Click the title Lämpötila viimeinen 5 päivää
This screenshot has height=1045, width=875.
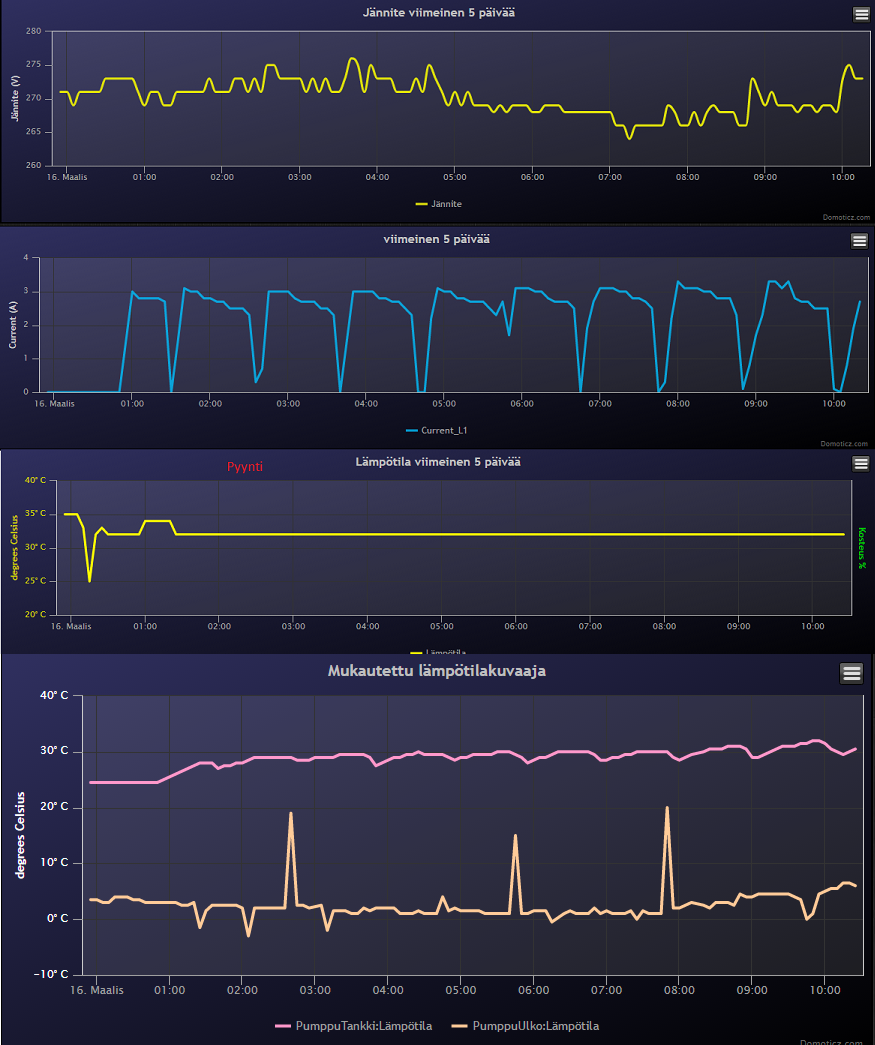click(x=438, y=462)
